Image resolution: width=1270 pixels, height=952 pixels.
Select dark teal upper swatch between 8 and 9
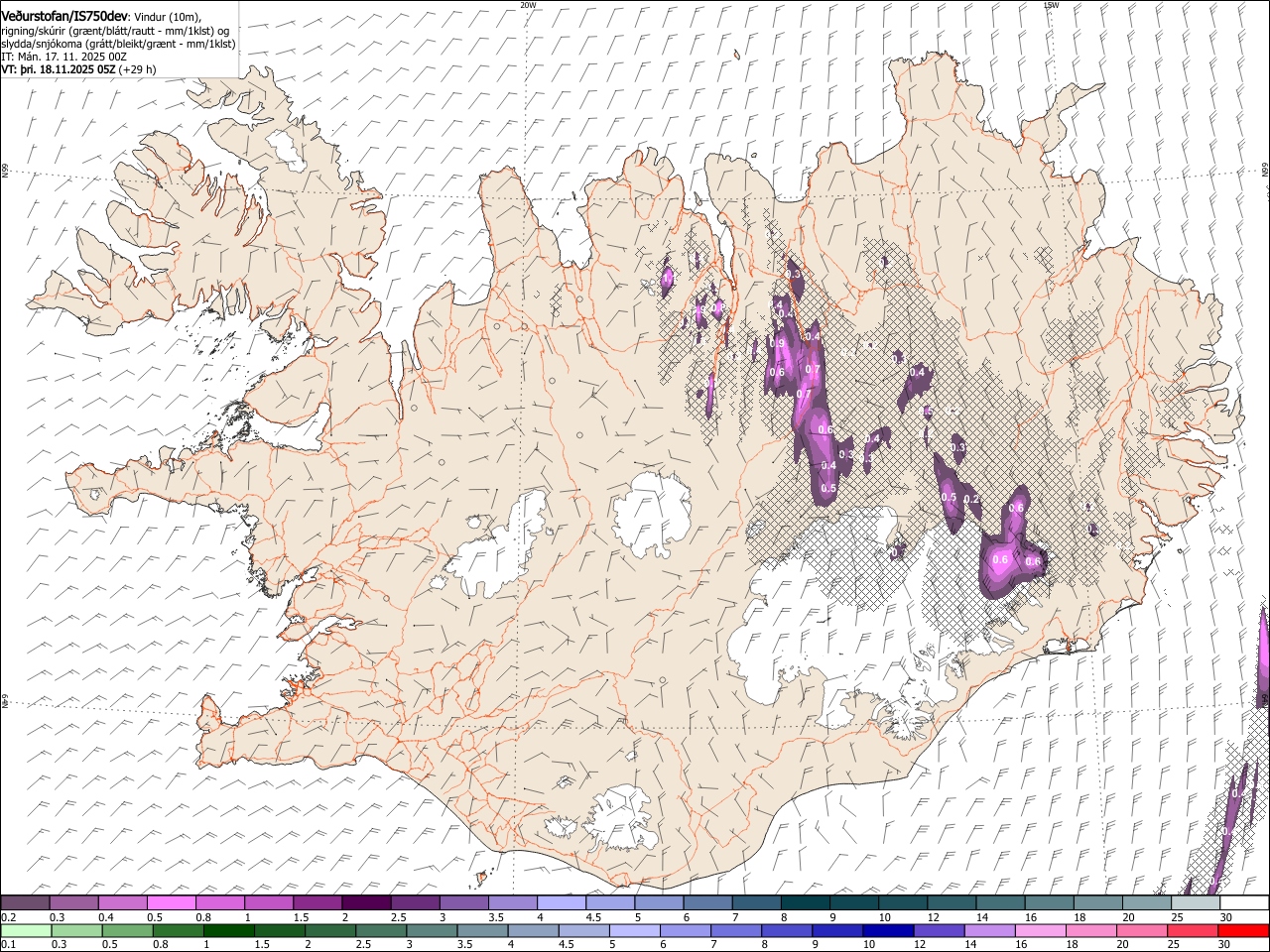[x=805, y=903]
